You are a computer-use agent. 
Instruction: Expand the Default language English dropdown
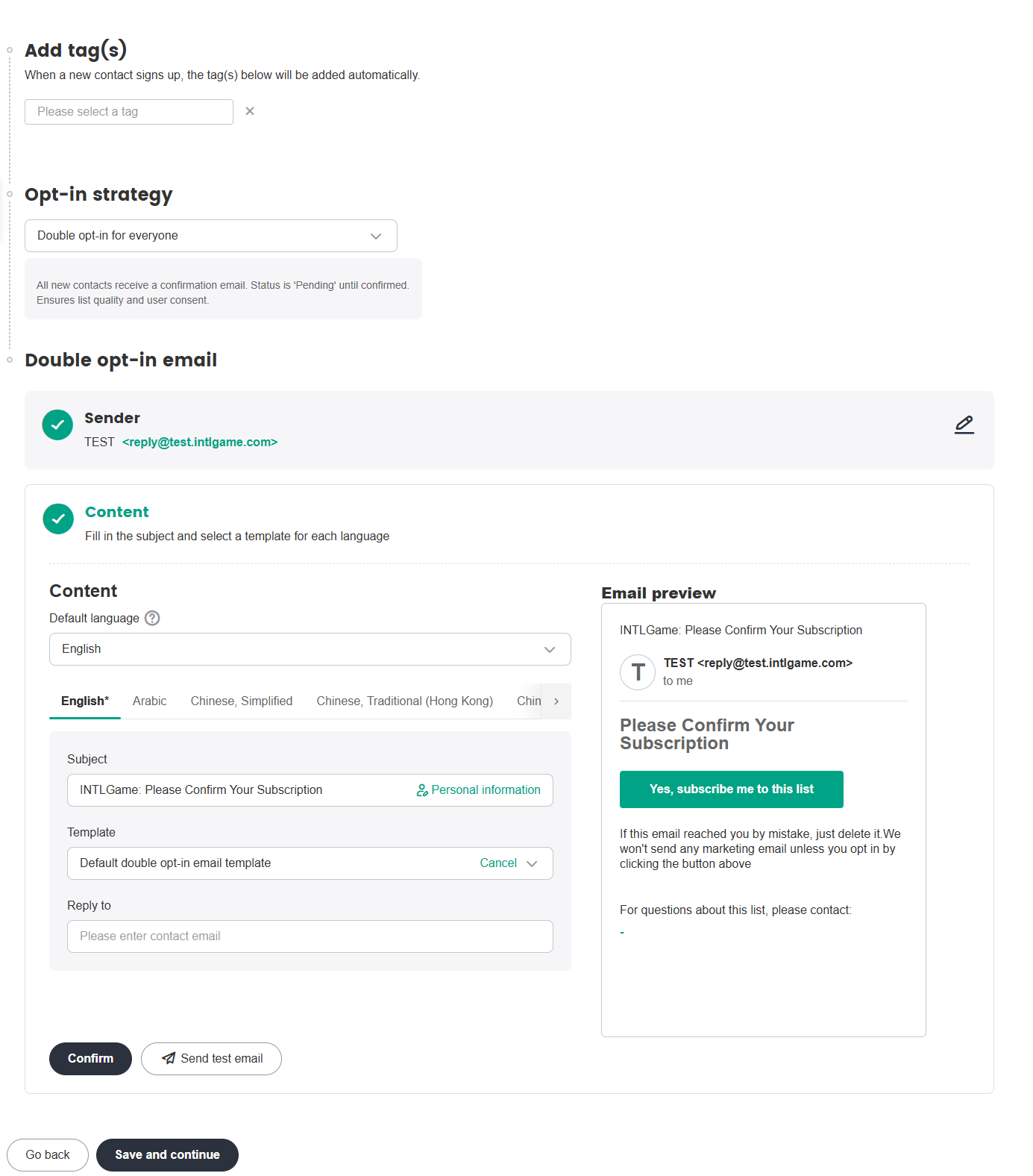tap(310, 649)
